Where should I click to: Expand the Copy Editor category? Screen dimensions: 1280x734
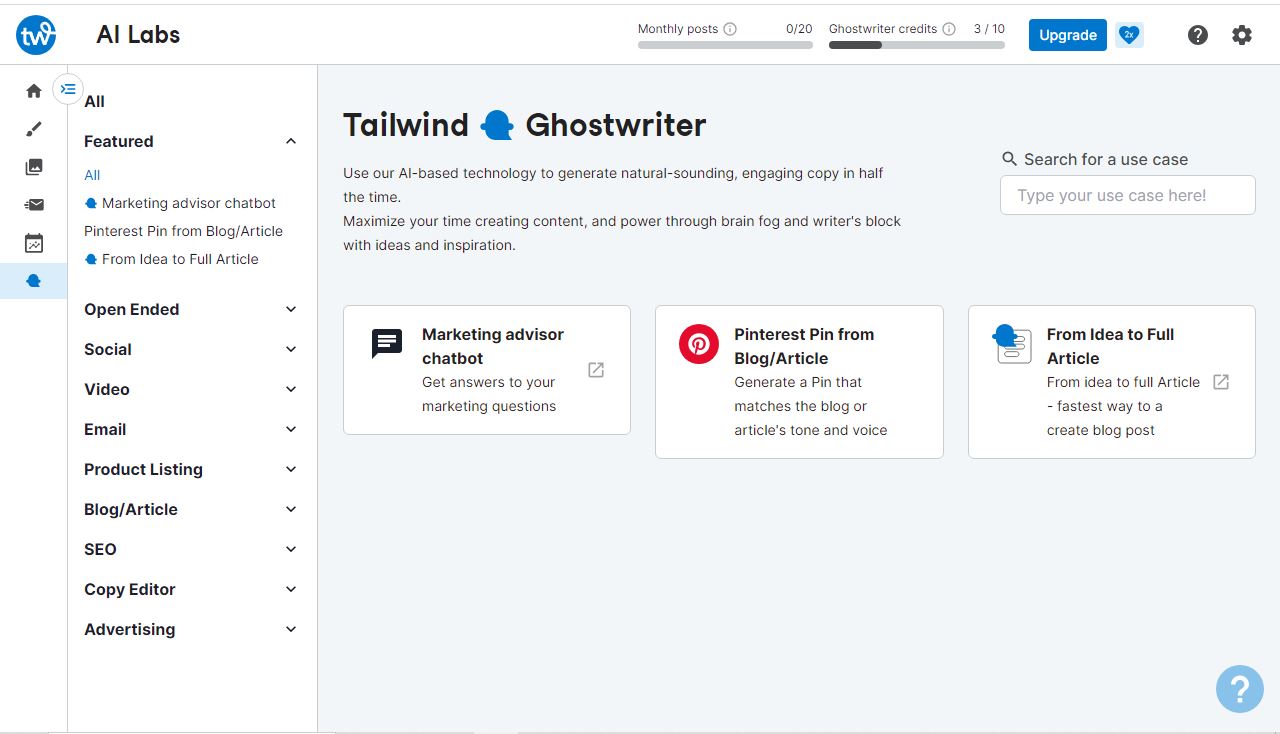(291, 589)
